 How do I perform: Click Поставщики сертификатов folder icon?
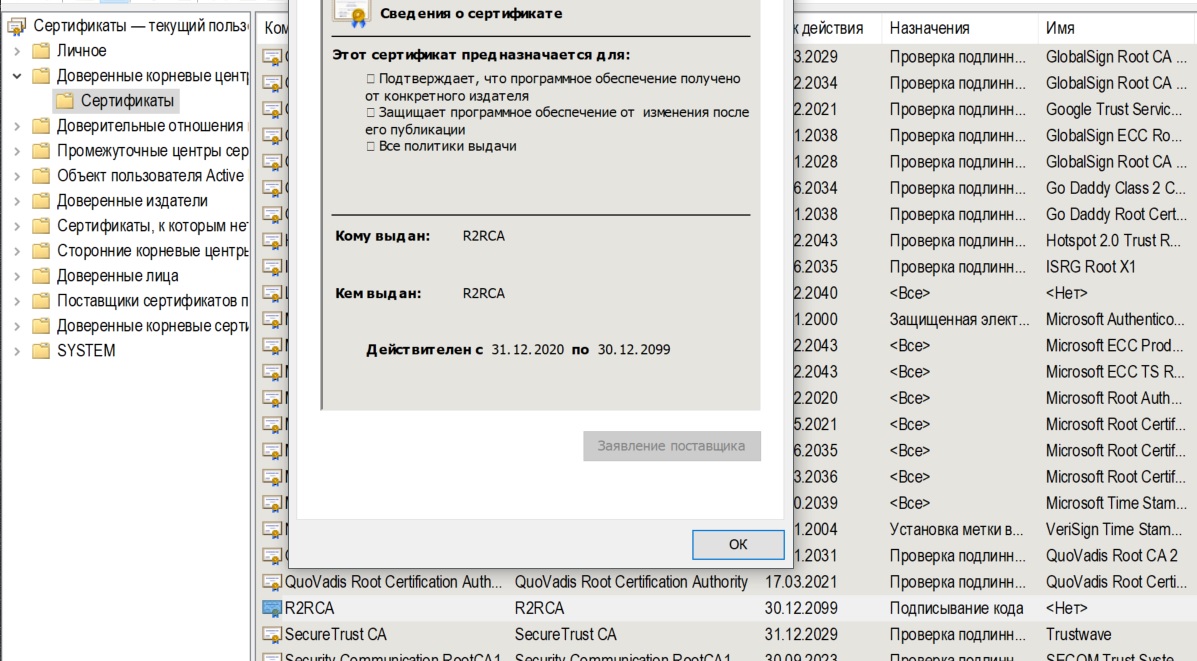pos(41,301)
